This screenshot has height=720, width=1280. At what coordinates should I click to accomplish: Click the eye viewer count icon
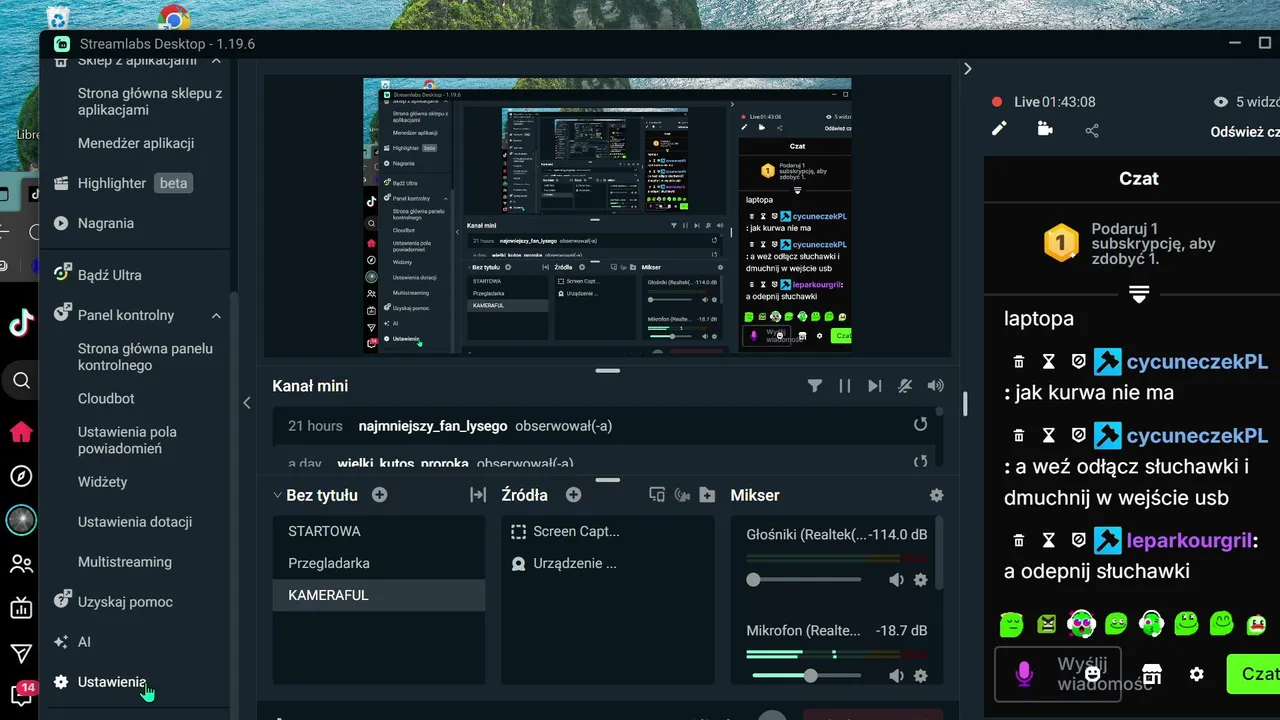coord(1220,102)
